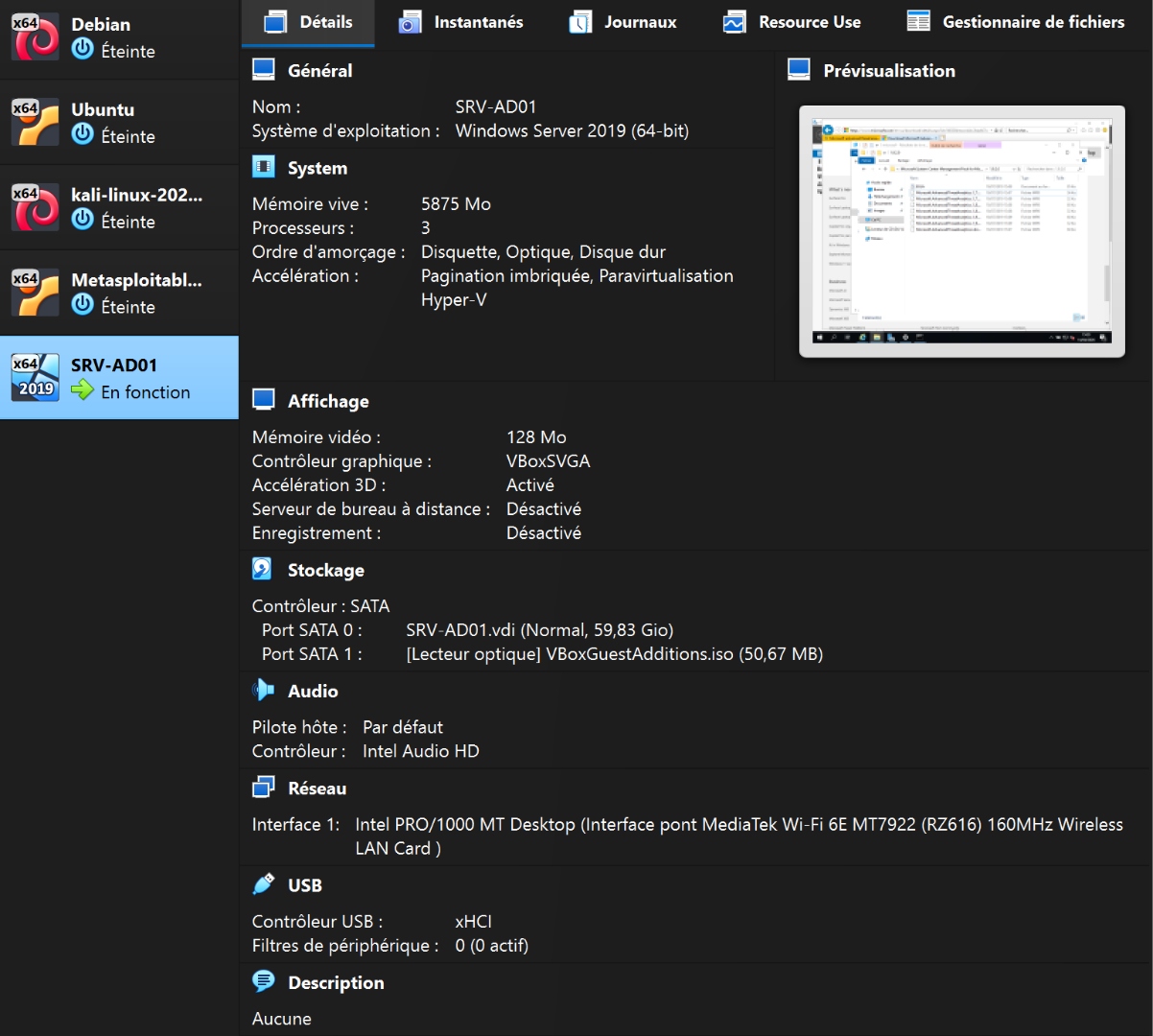The image size is (1153, 1036).
Task: Open the Audio settings header link
Action: pyautogui.click(x=313, y=691)
